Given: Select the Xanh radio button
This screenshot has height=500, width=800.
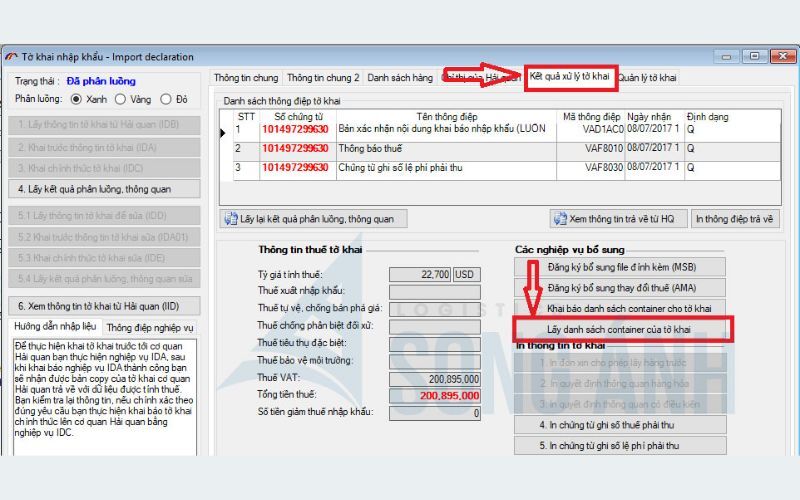Looking at the screenshot, I should pyautogui.click(x=76, y=99).
